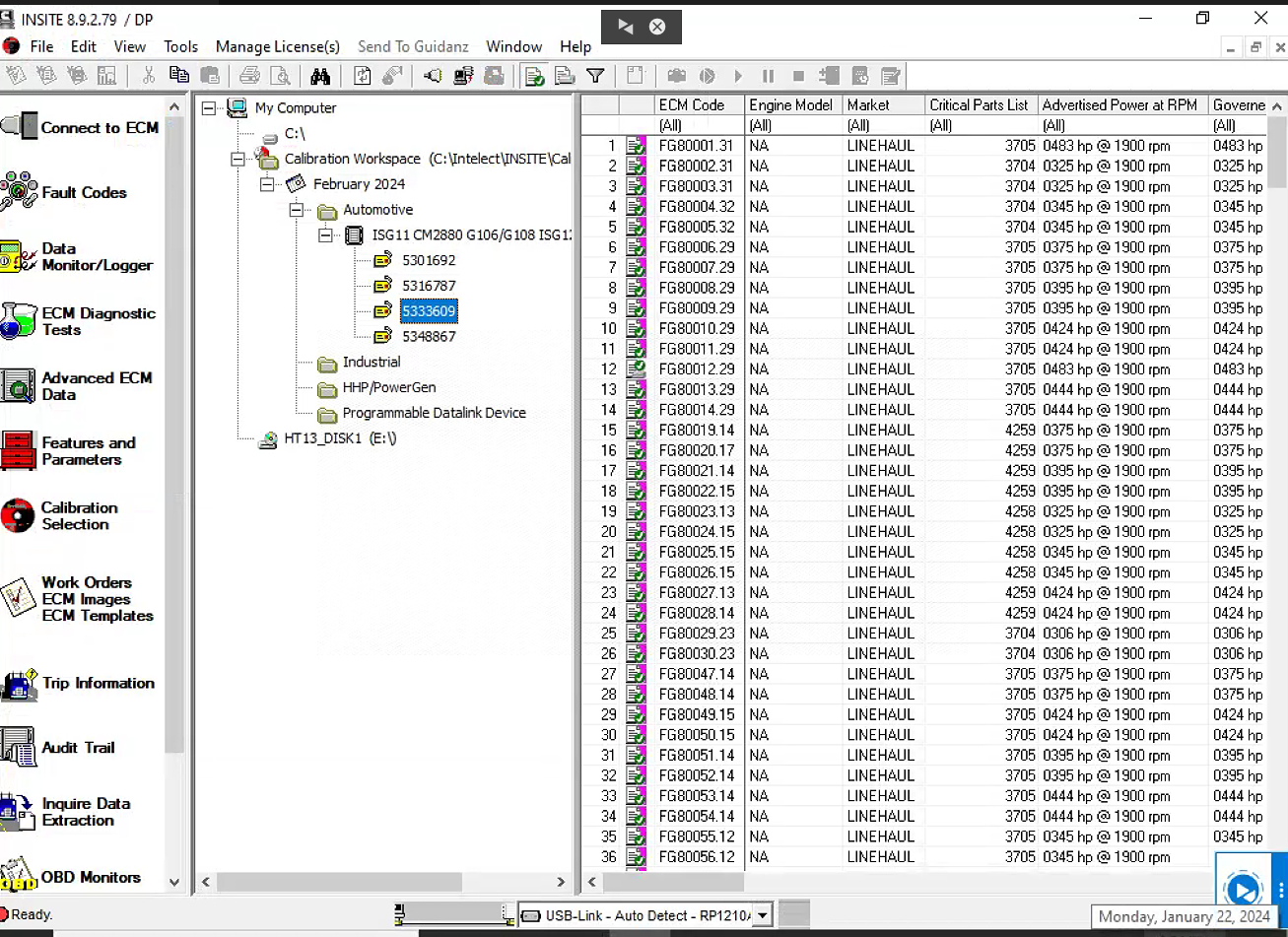Click the tree pane horizontal scrollbar right arrow

pos(562,882)
